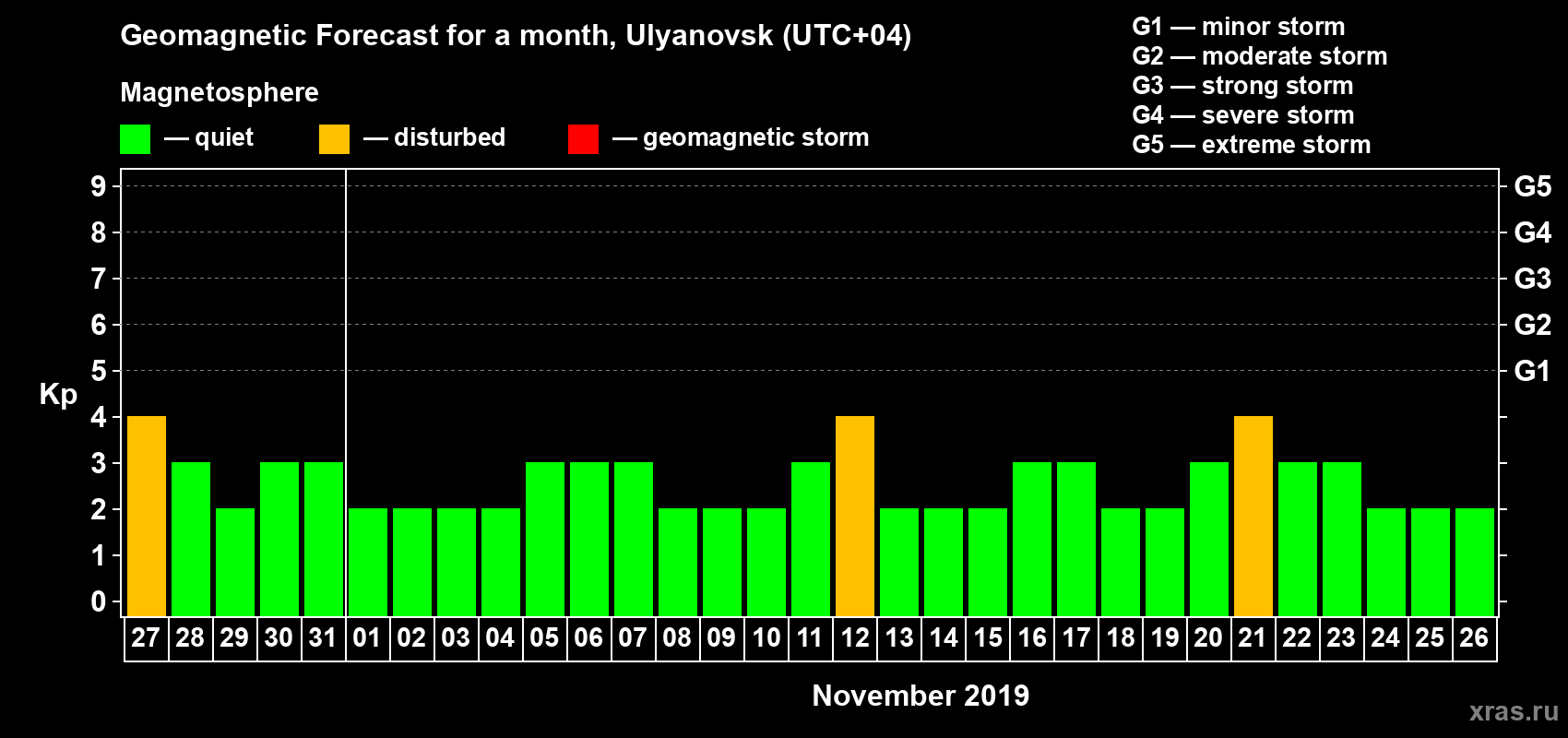This screenshot has height=738, width=1568.
Task: Click the 'G4' right axis label
Action: (1533, 232)
